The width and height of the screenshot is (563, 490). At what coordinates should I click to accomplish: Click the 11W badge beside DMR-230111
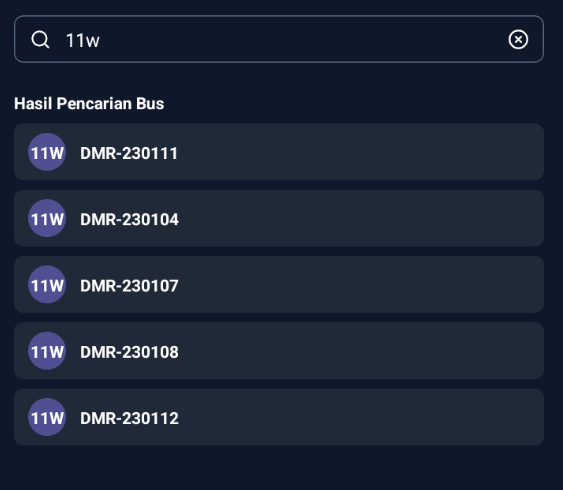click(x=47, y=152)
